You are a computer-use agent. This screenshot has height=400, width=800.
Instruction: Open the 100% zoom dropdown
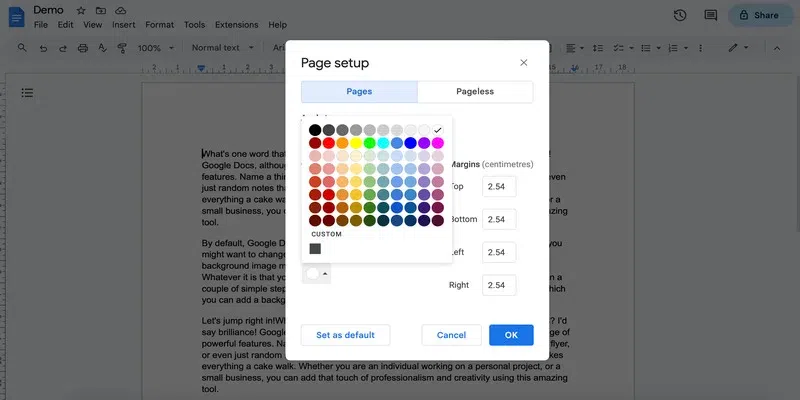click(x=156, y=48)
